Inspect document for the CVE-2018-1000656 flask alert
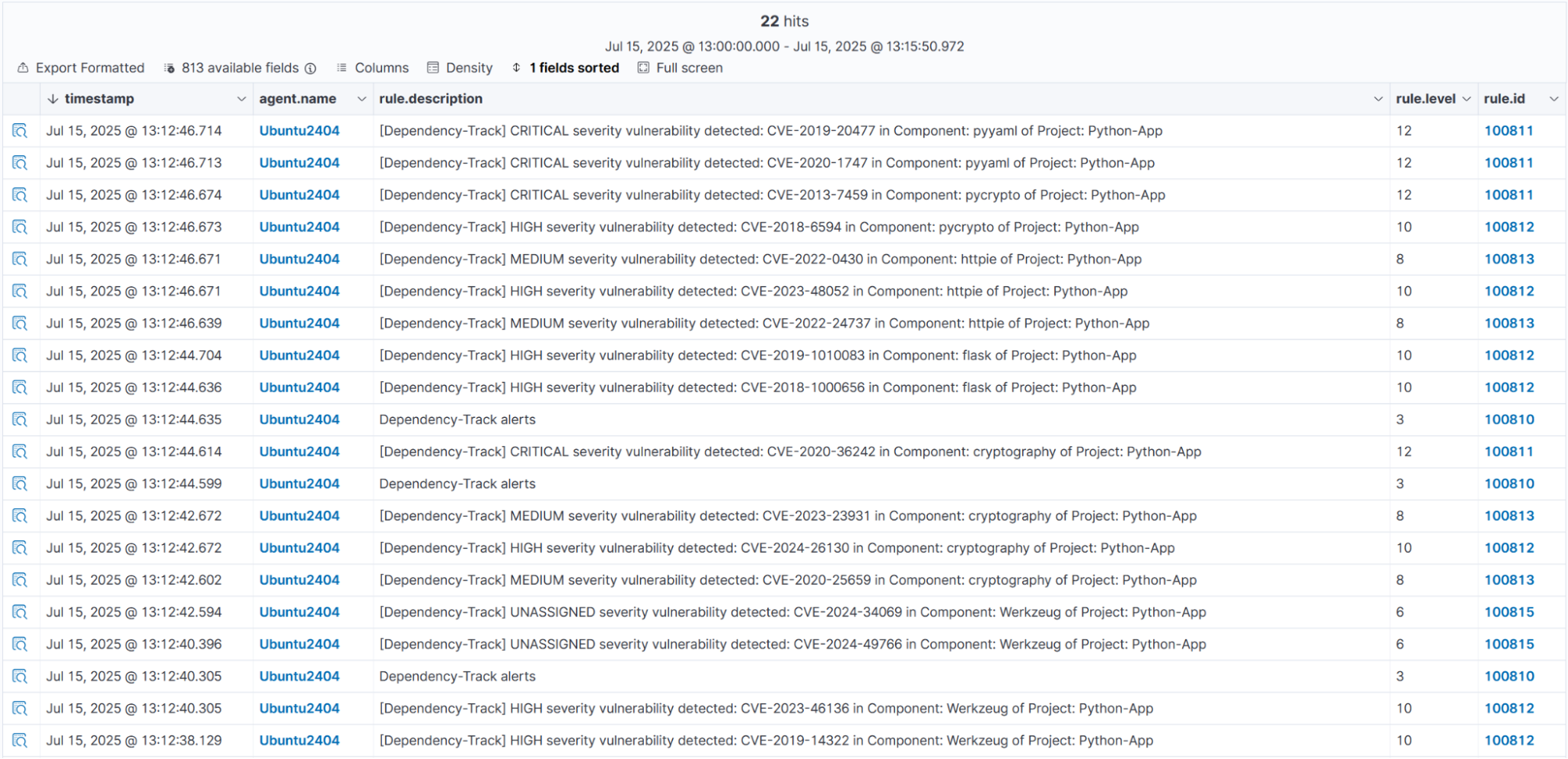The width and height of the screenshot is (1568, 759). [20, 388]
